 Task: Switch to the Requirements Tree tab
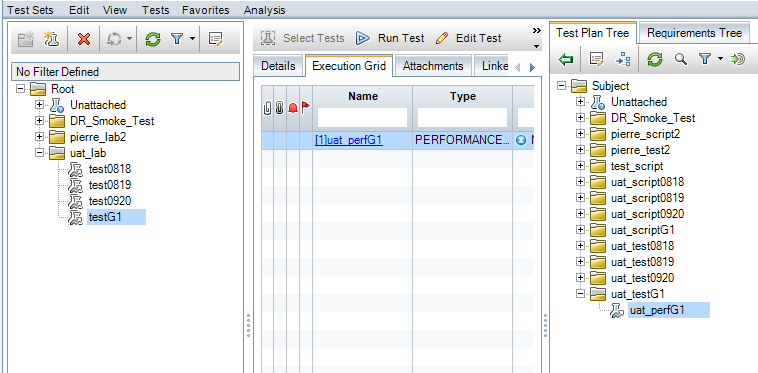[x=694, y=33]
